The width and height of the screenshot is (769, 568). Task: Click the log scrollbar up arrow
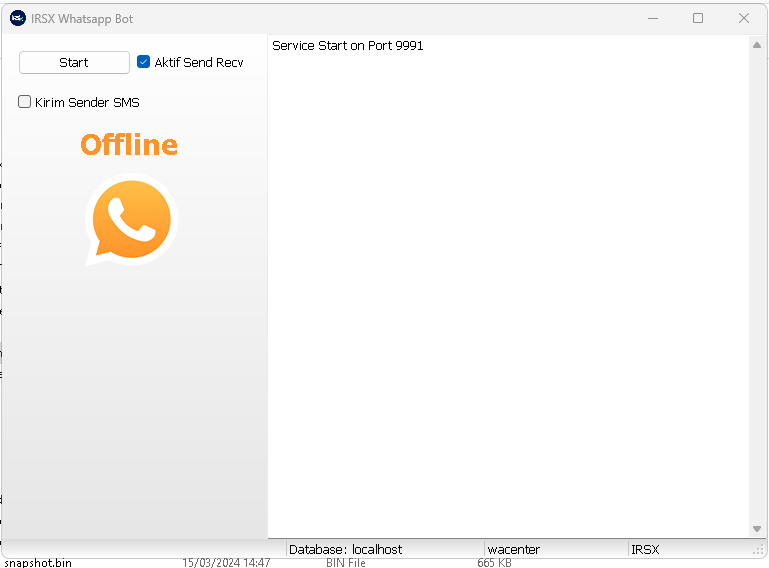pos(757,45)
